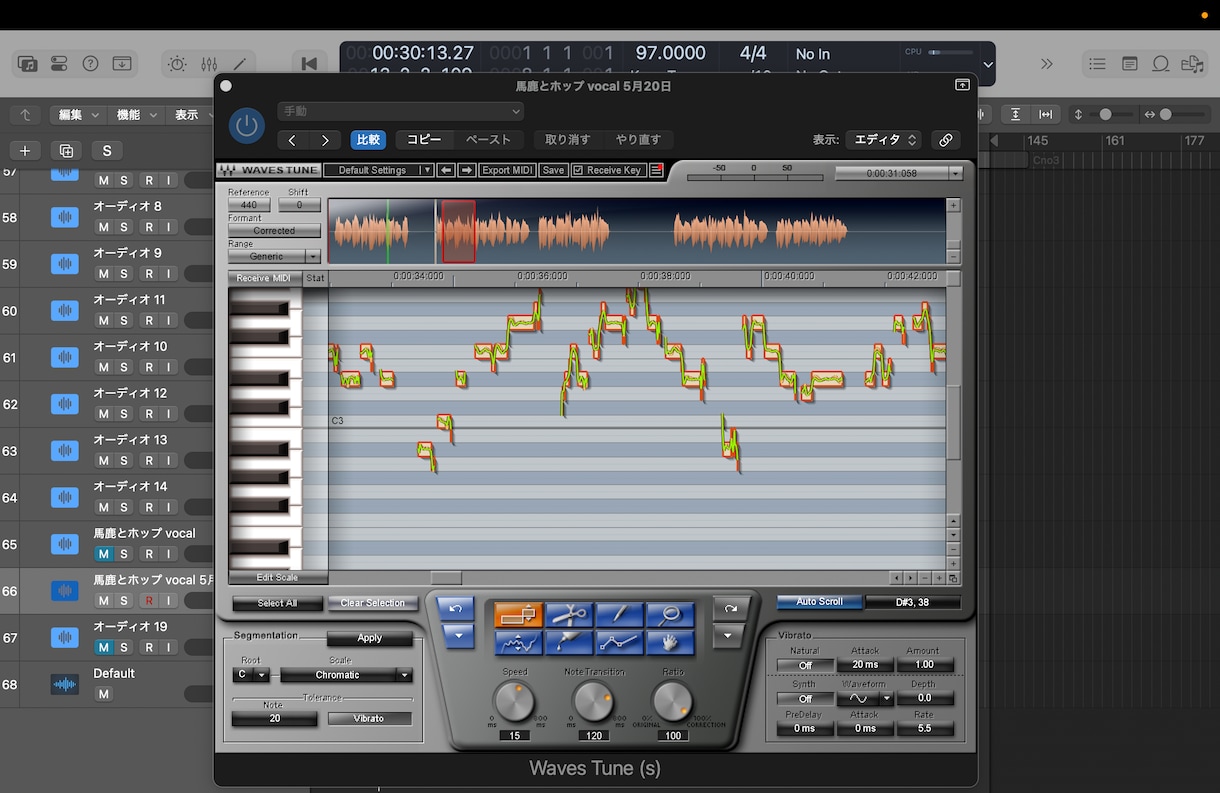Open 表示 エディタ view dropdown
1220x793 pixels.
click(x=885, y=140)
